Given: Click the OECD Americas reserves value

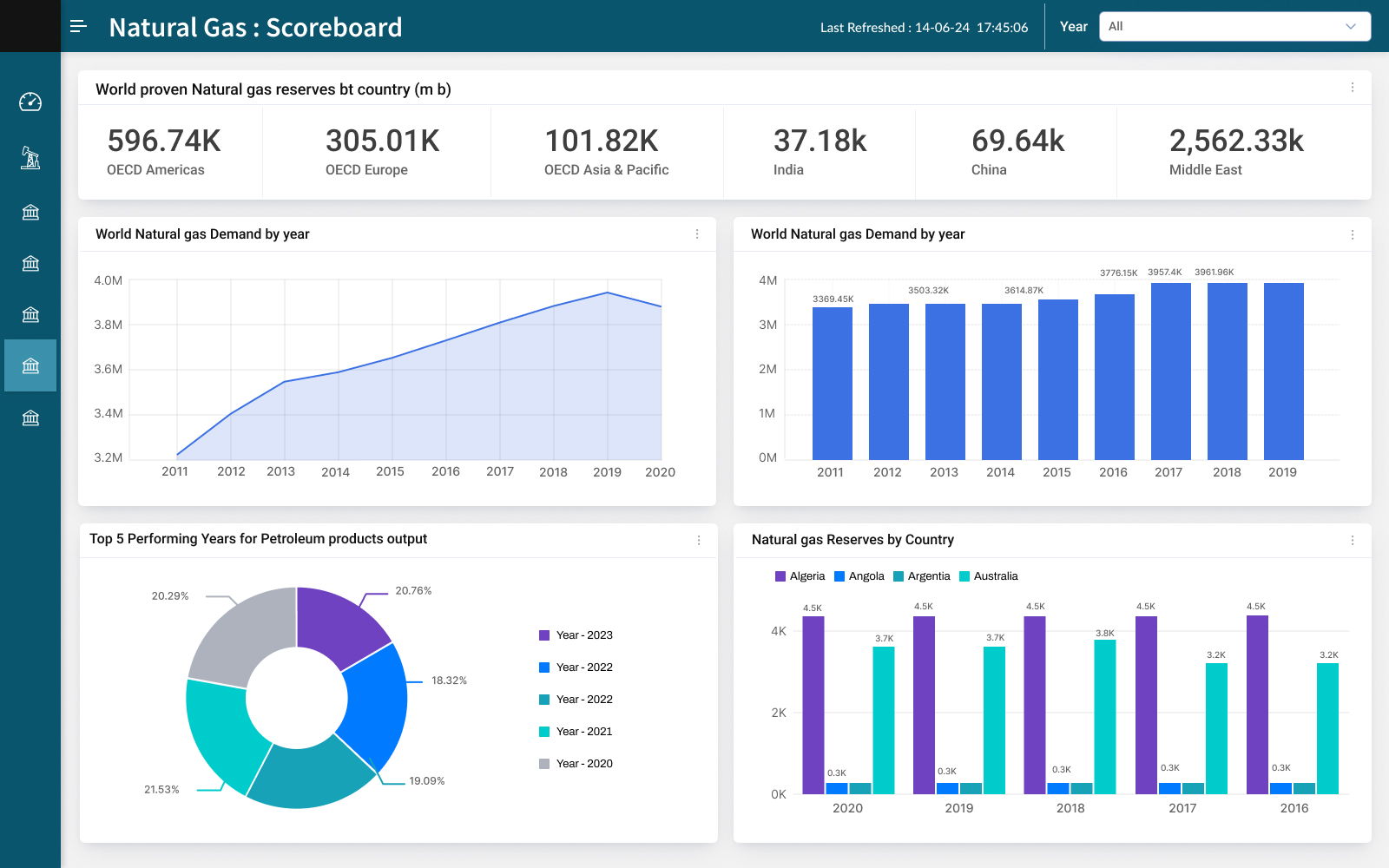Looking at the screenshot, I should click(x=164, y=141).
